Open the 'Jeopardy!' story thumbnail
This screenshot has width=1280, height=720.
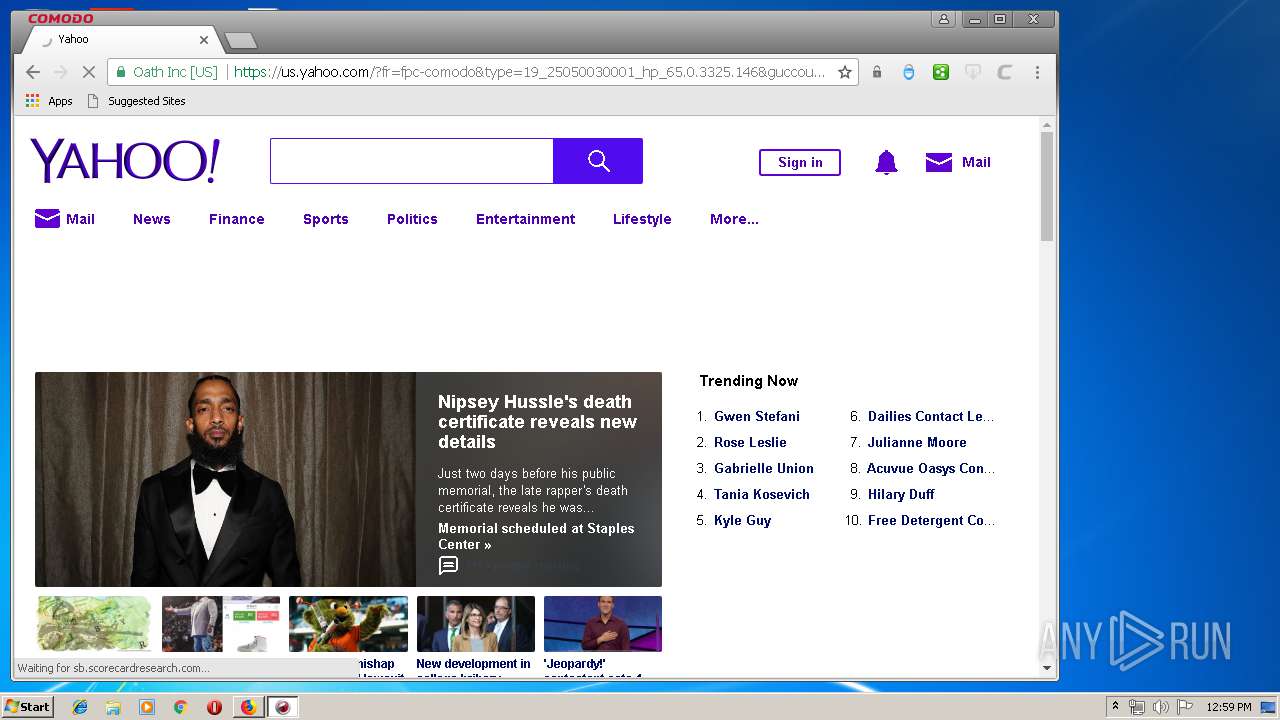(603, 624)
